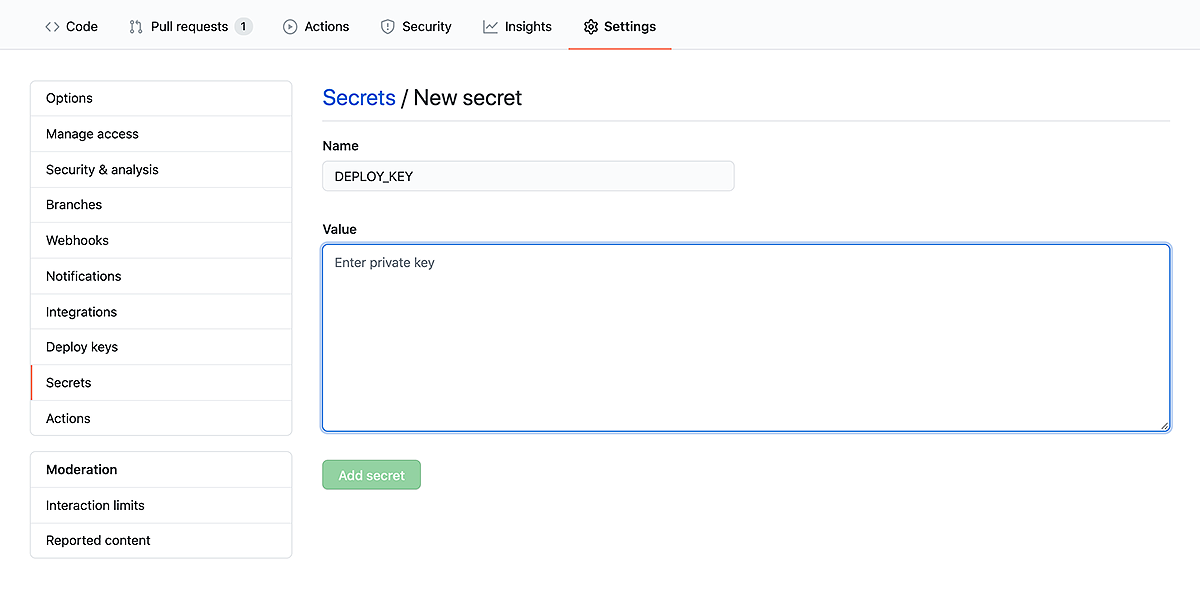
Task: Focus the DEPLOY_KEY name field
Action: pos(528,176)
